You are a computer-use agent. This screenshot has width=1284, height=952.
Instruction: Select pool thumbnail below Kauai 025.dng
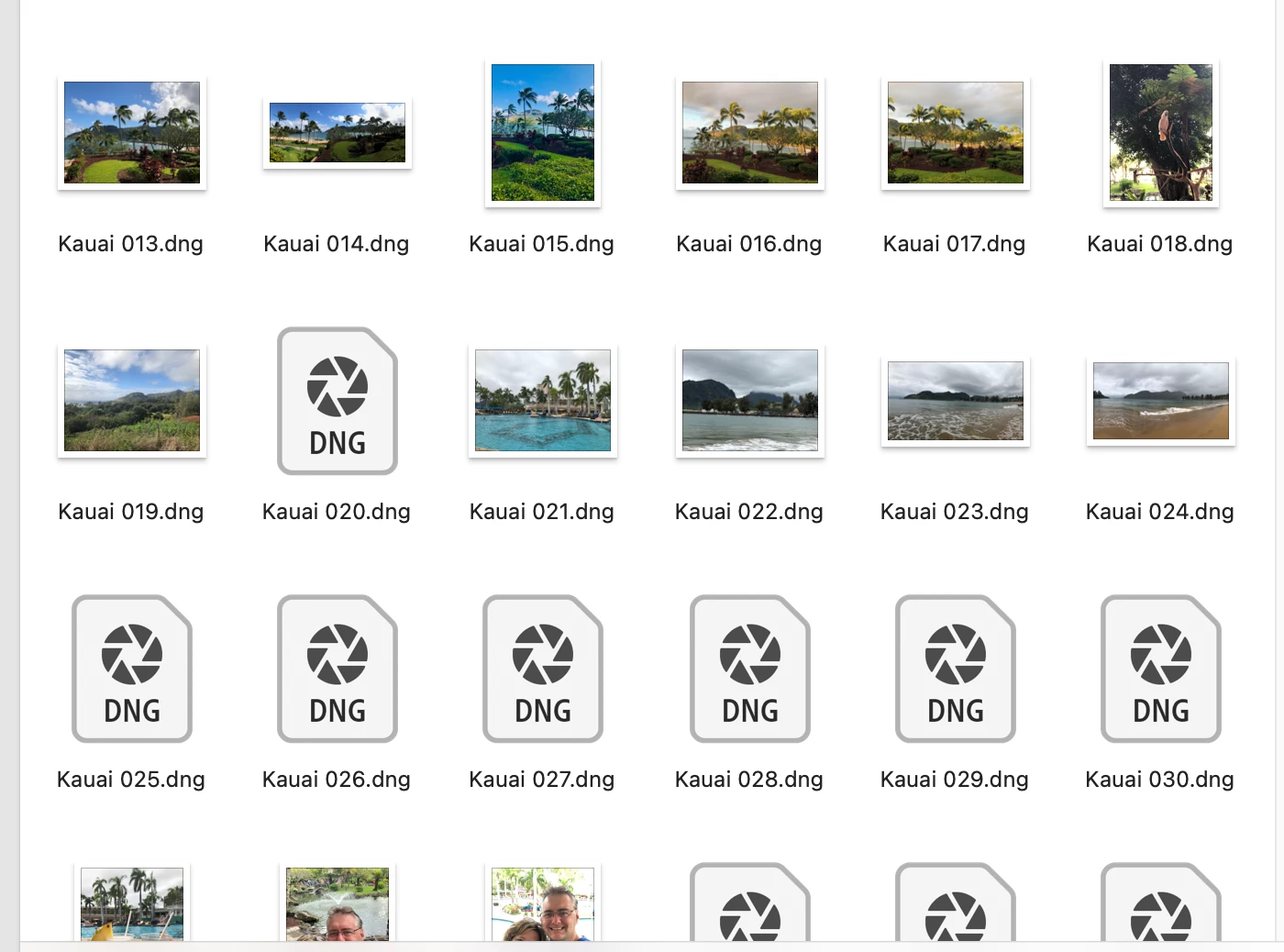(132, 902)
